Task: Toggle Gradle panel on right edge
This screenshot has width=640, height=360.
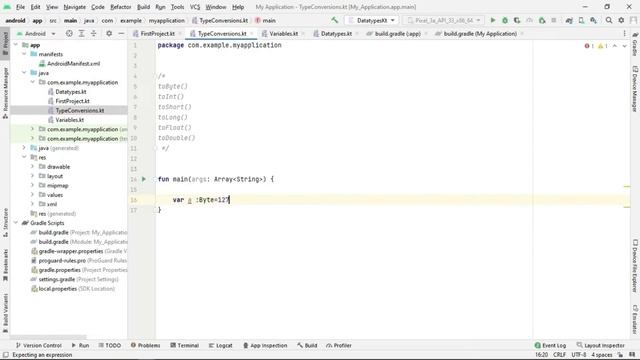Action: 635,44
